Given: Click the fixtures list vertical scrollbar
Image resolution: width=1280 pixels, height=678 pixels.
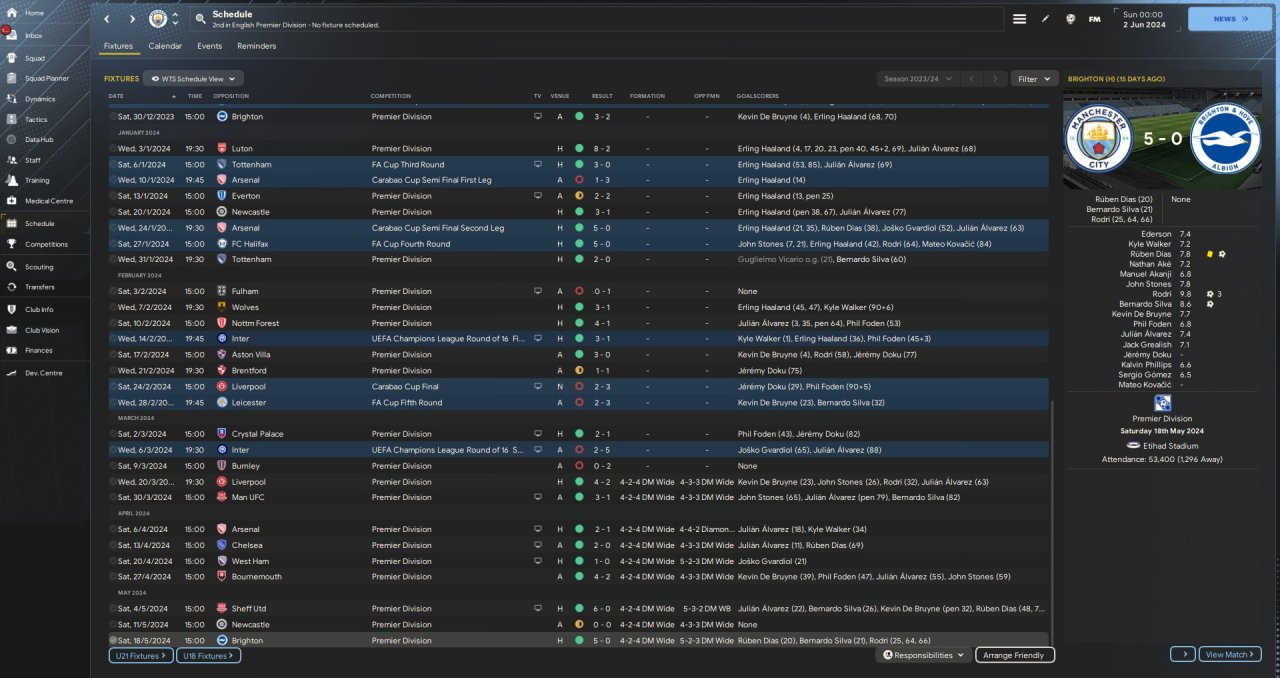Looking at the screenshot, I should [x=1052, y=520].
